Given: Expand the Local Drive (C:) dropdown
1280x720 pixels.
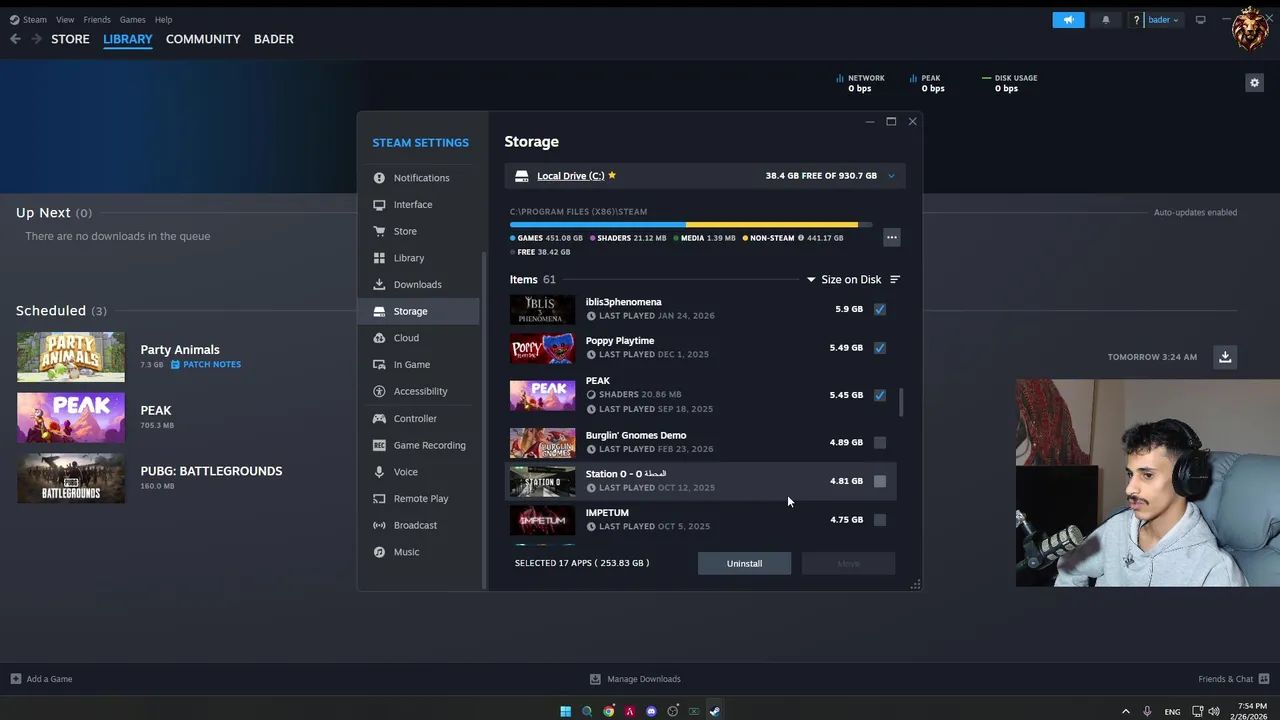Looking at the screenshot, I should [891, 176].
